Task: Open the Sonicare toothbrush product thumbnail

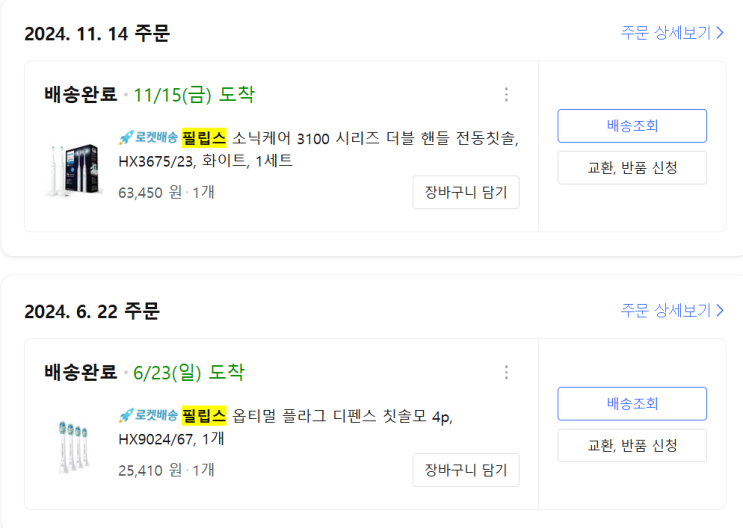Action: pyautogui.click(x=74, y=169)
